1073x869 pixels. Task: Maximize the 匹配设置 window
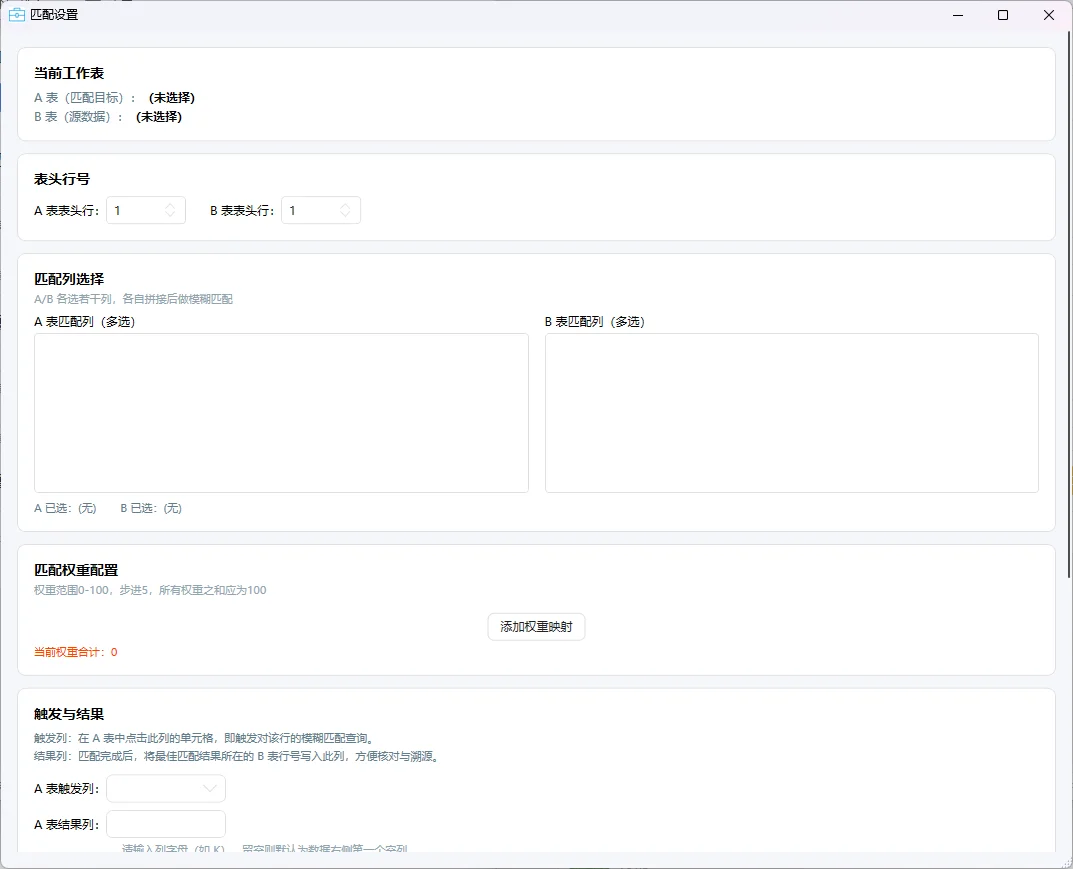[x=1003, y=15]
